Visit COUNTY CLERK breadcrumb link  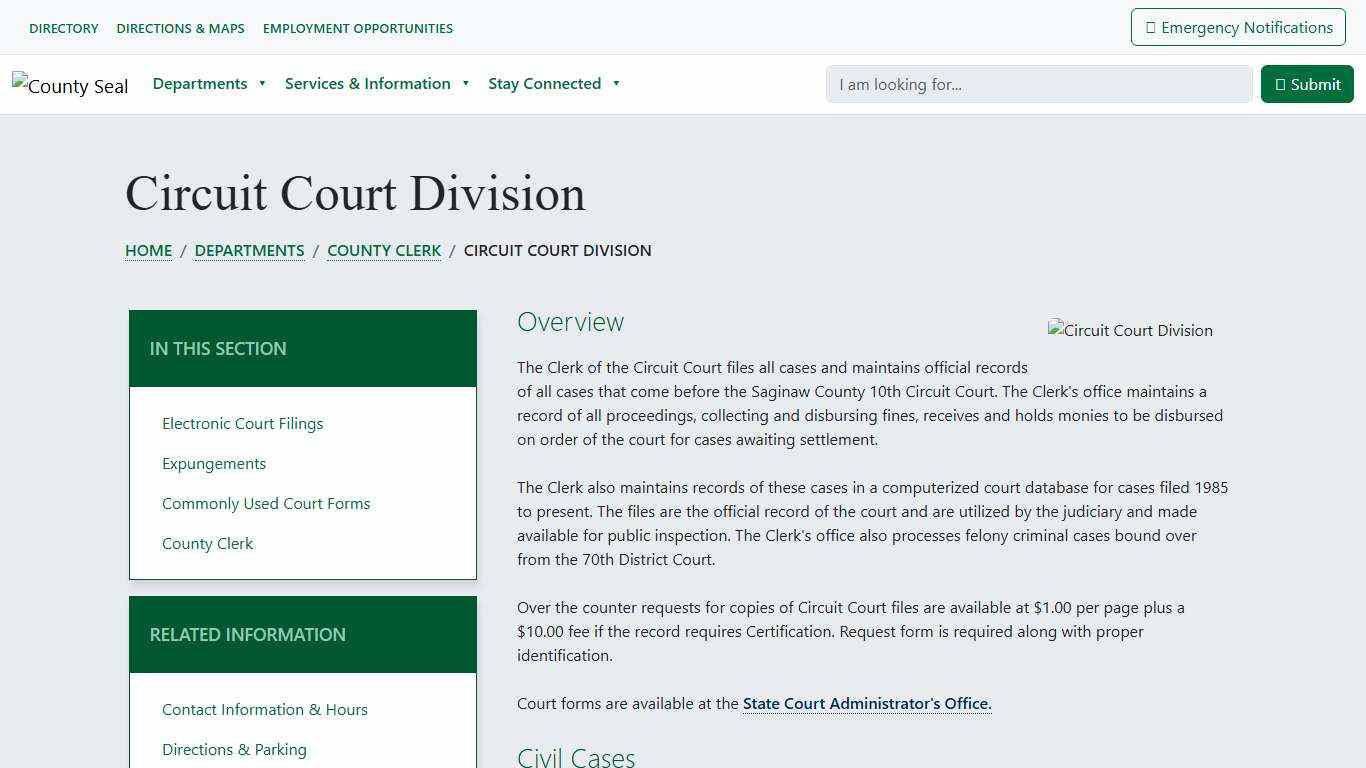pos(384,250)
